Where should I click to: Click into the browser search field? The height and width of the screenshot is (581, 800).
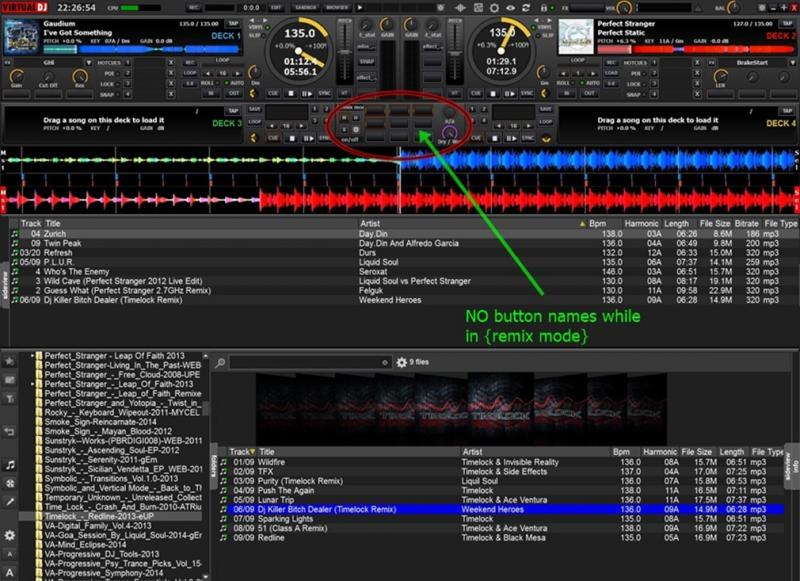coord(310,362)
